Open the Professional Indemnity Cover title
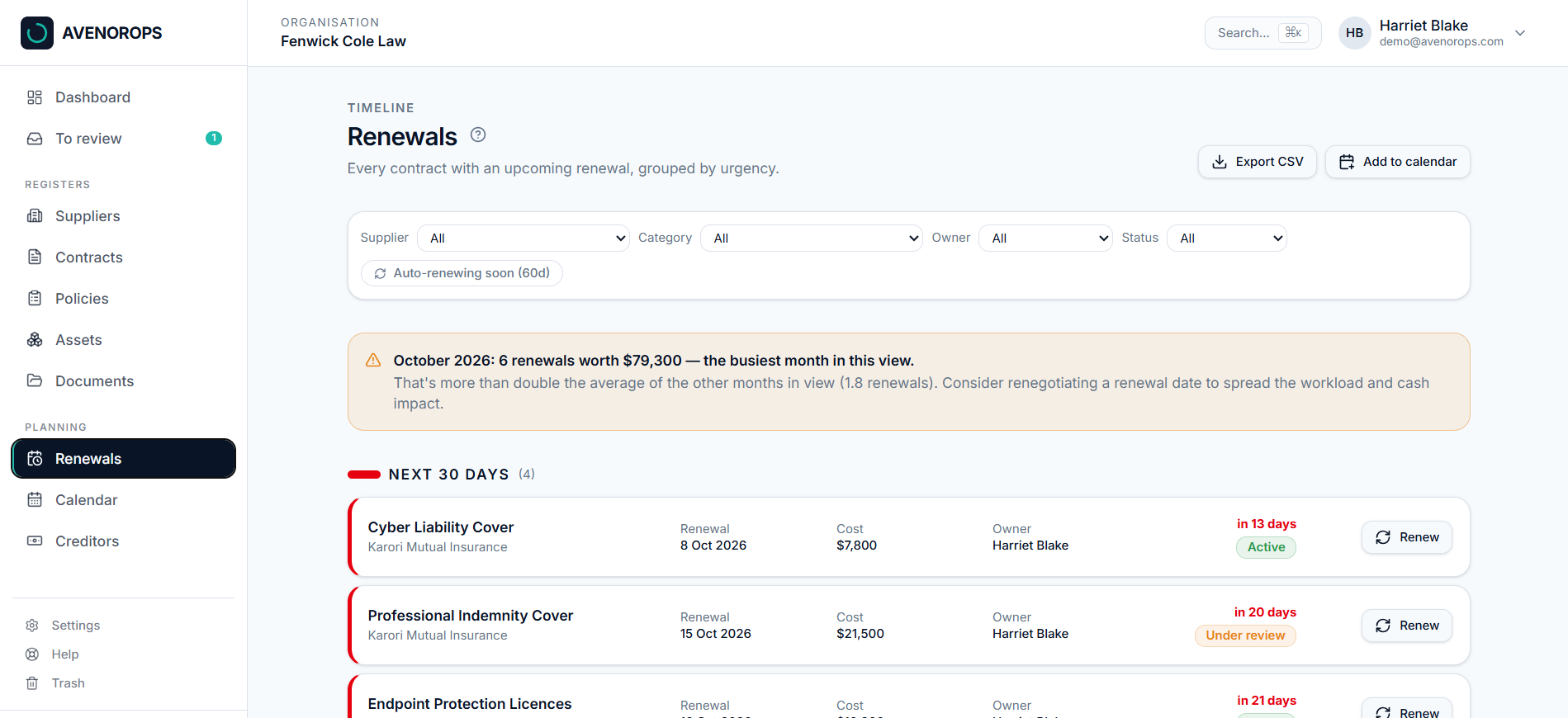 click(471, 616)
